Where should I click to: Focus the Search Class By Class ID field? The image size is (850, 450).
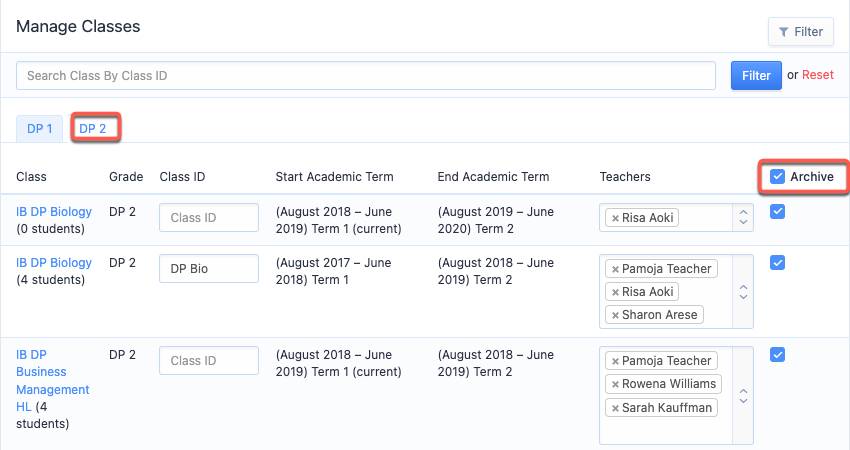tap(366, 75)
